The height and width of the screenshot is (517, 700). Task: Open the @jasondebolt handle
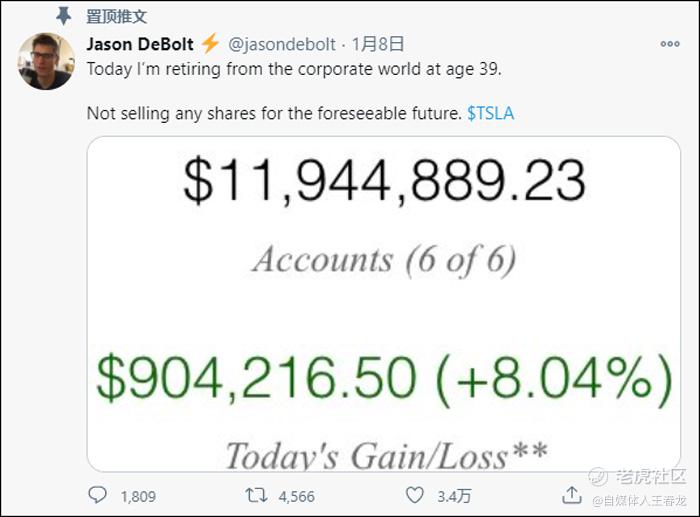coord(282,44)
